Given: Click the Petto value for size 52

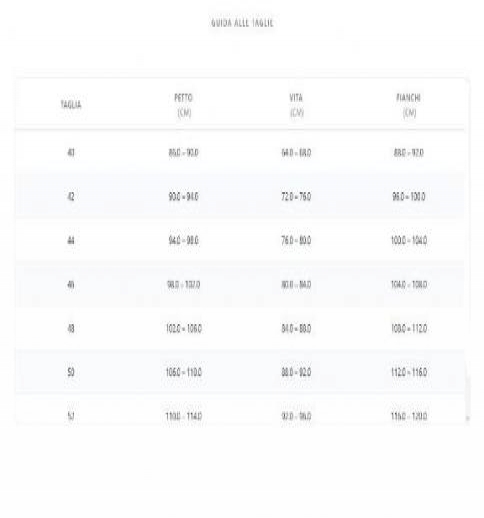Looking at the screenshot, I should point(184,416).
